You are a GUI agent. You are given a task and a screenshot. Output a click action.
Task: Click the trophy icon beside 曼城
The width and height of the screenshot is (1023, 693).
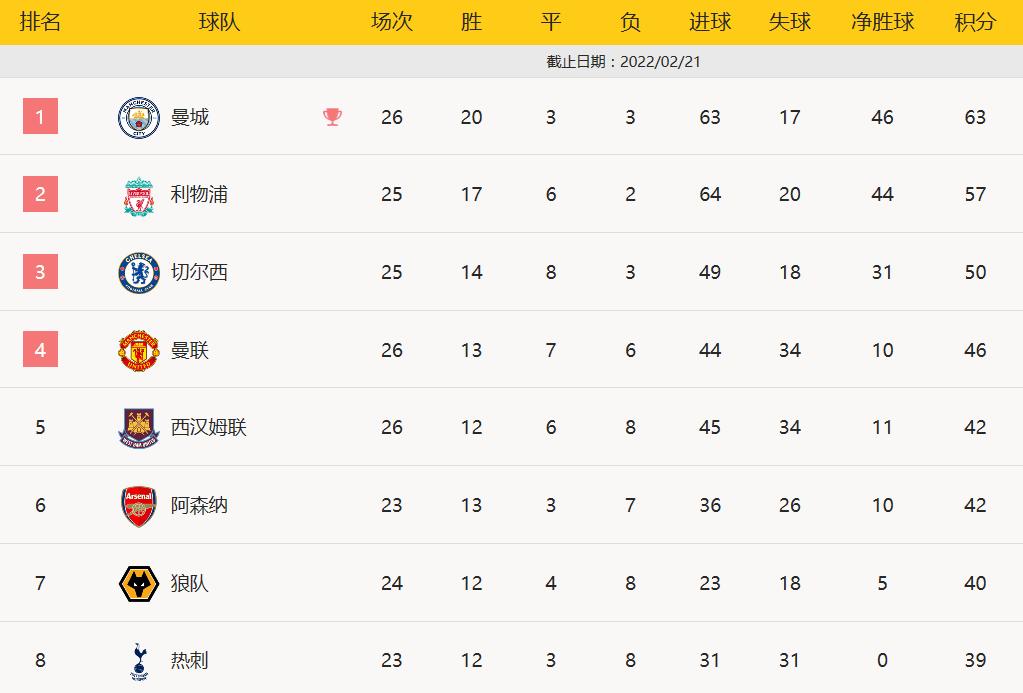[332, 117]
